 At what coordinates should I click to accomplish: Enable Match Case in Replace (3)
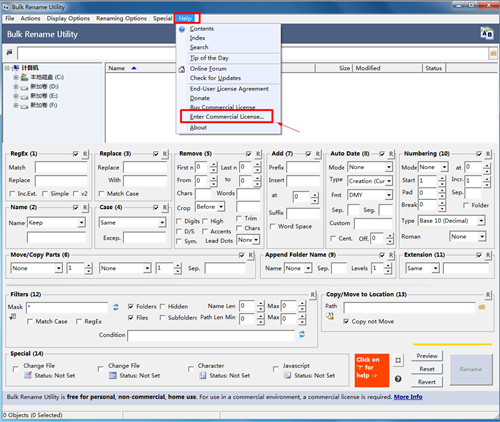[x=101, y=193]
